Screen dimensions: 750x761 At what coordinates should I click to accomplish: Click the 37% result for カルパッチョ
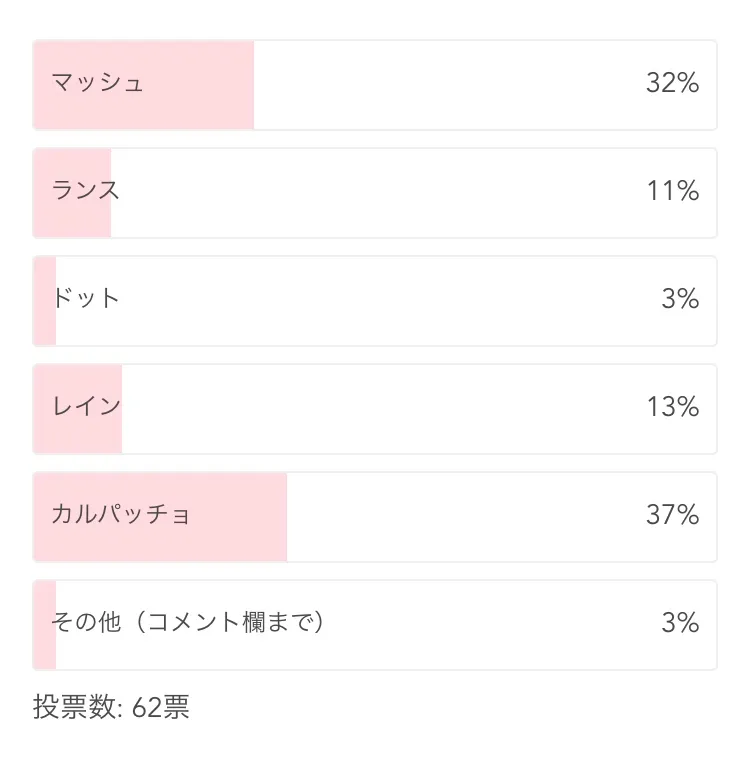coord(672,515)
